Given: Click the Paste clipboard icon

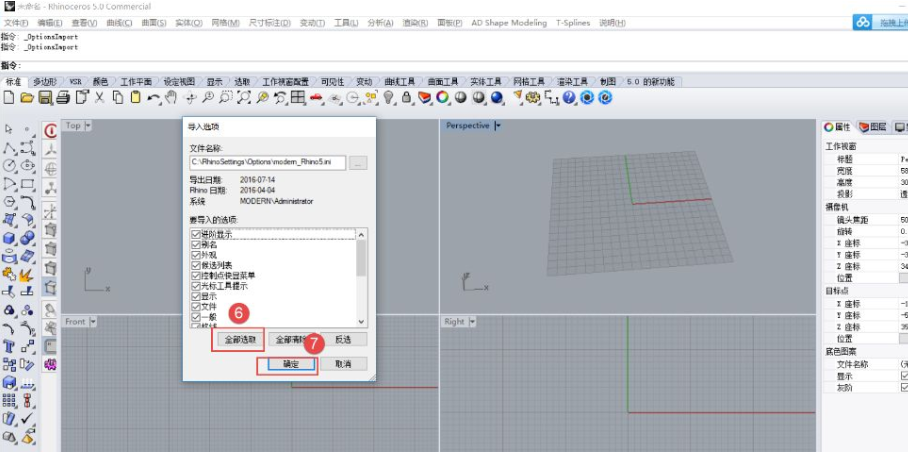Looking at the screenshot, I should pos(135,97).
